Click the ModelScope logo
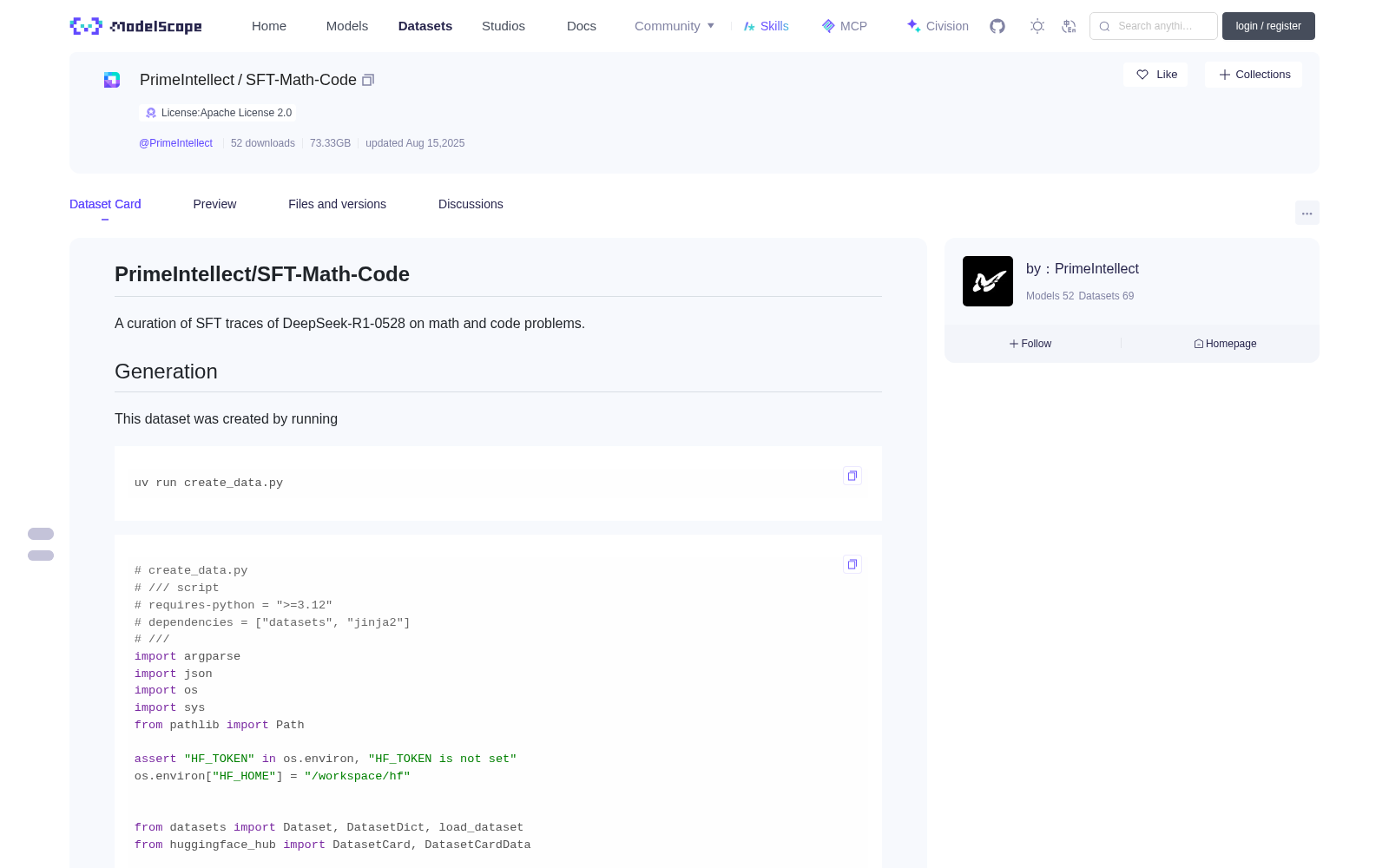This screenshot has height=868, width=1389. 136,26
